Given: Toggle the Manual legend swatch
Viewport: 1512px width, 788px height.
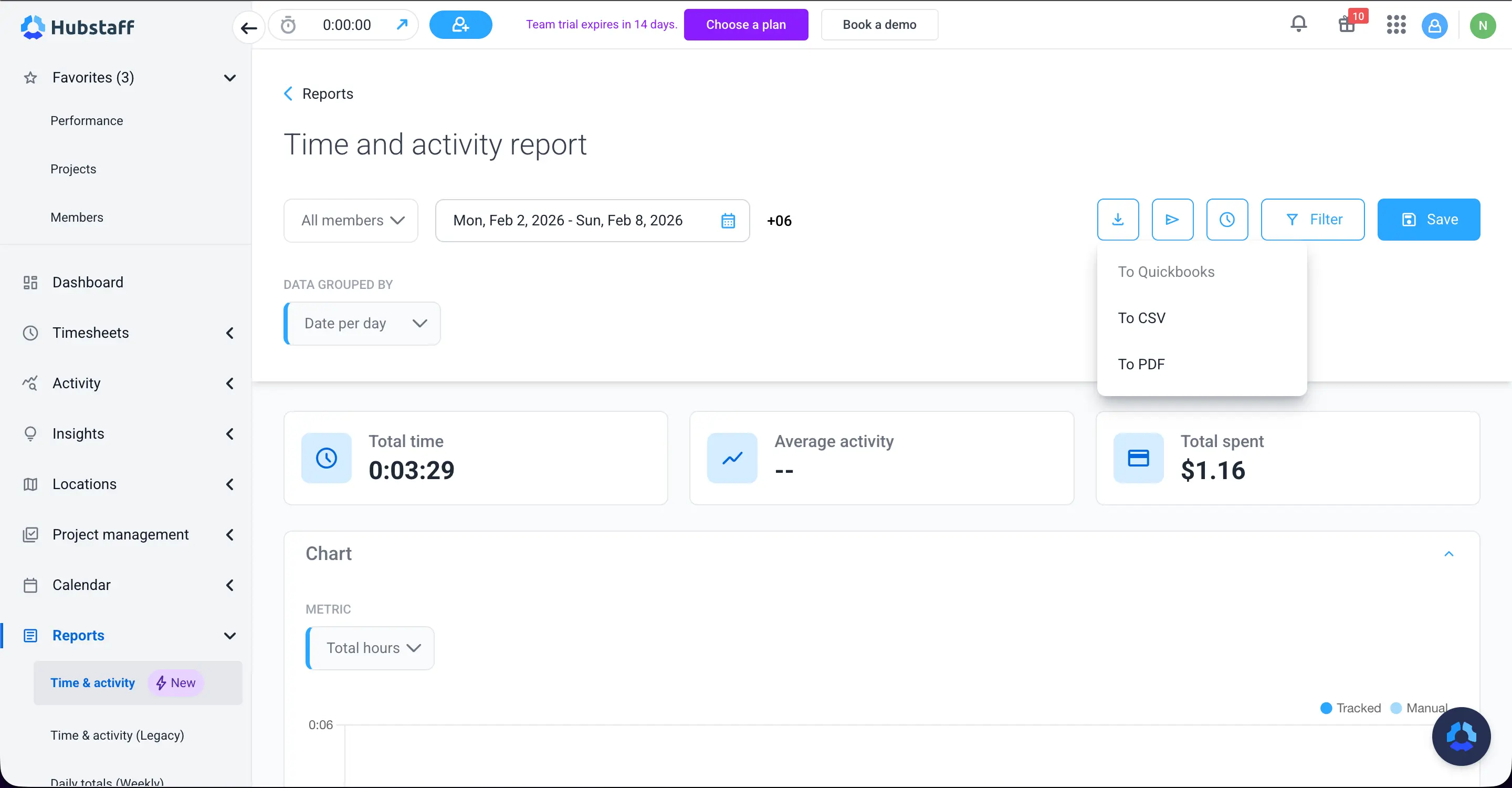Looking at the screenshot, I should pos(1397,708).
